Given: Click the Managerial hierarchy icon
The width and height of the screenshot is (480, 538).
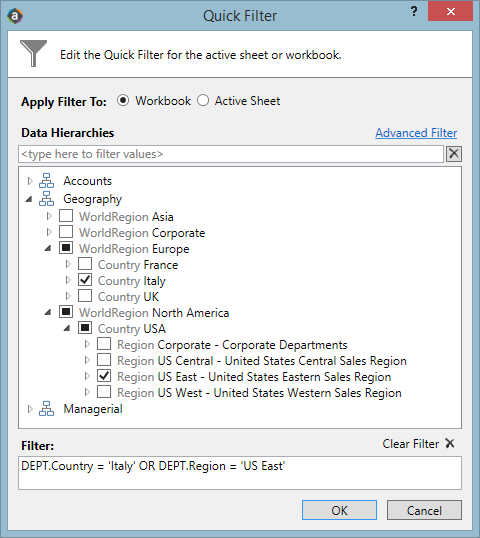Looking at the screenshot, I should (46, 409).
